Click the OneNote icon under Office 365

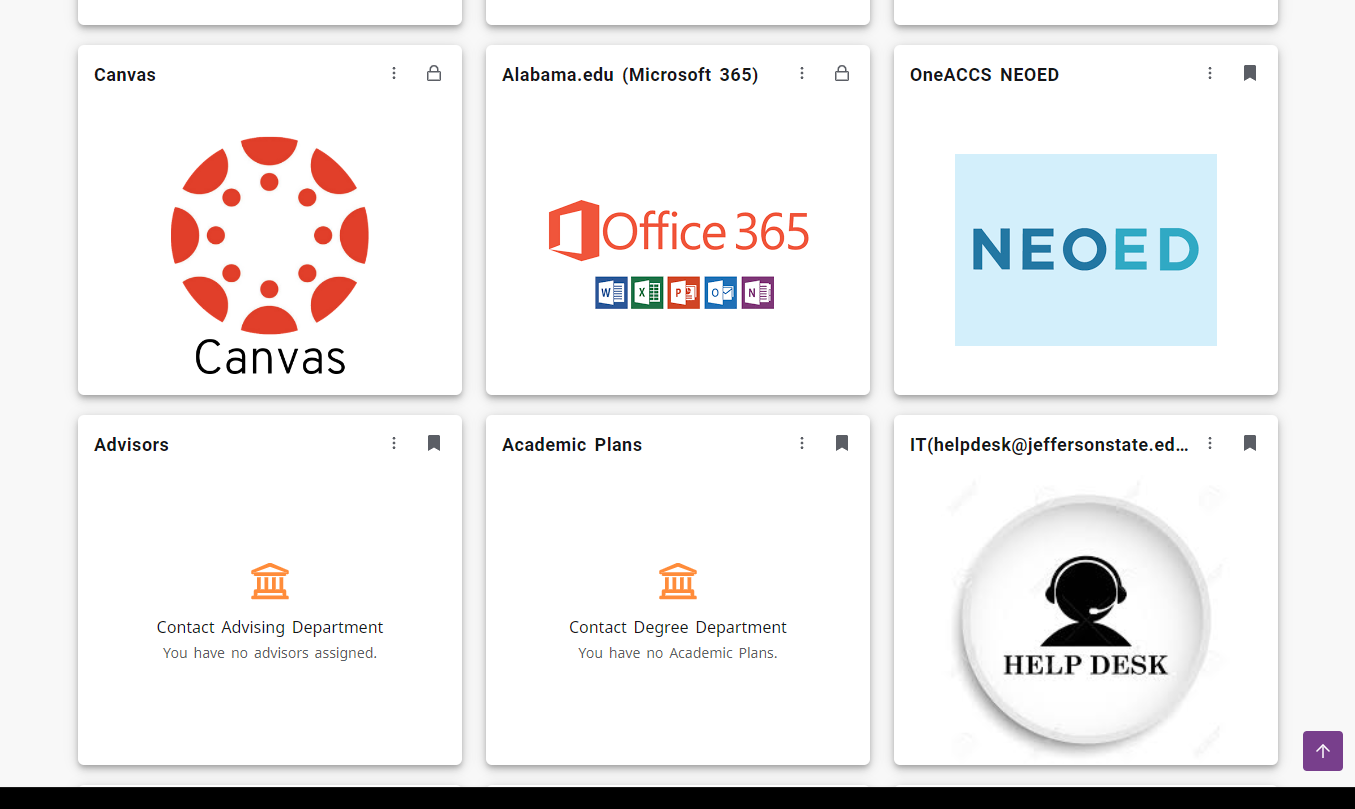click(x=758, y=293)
